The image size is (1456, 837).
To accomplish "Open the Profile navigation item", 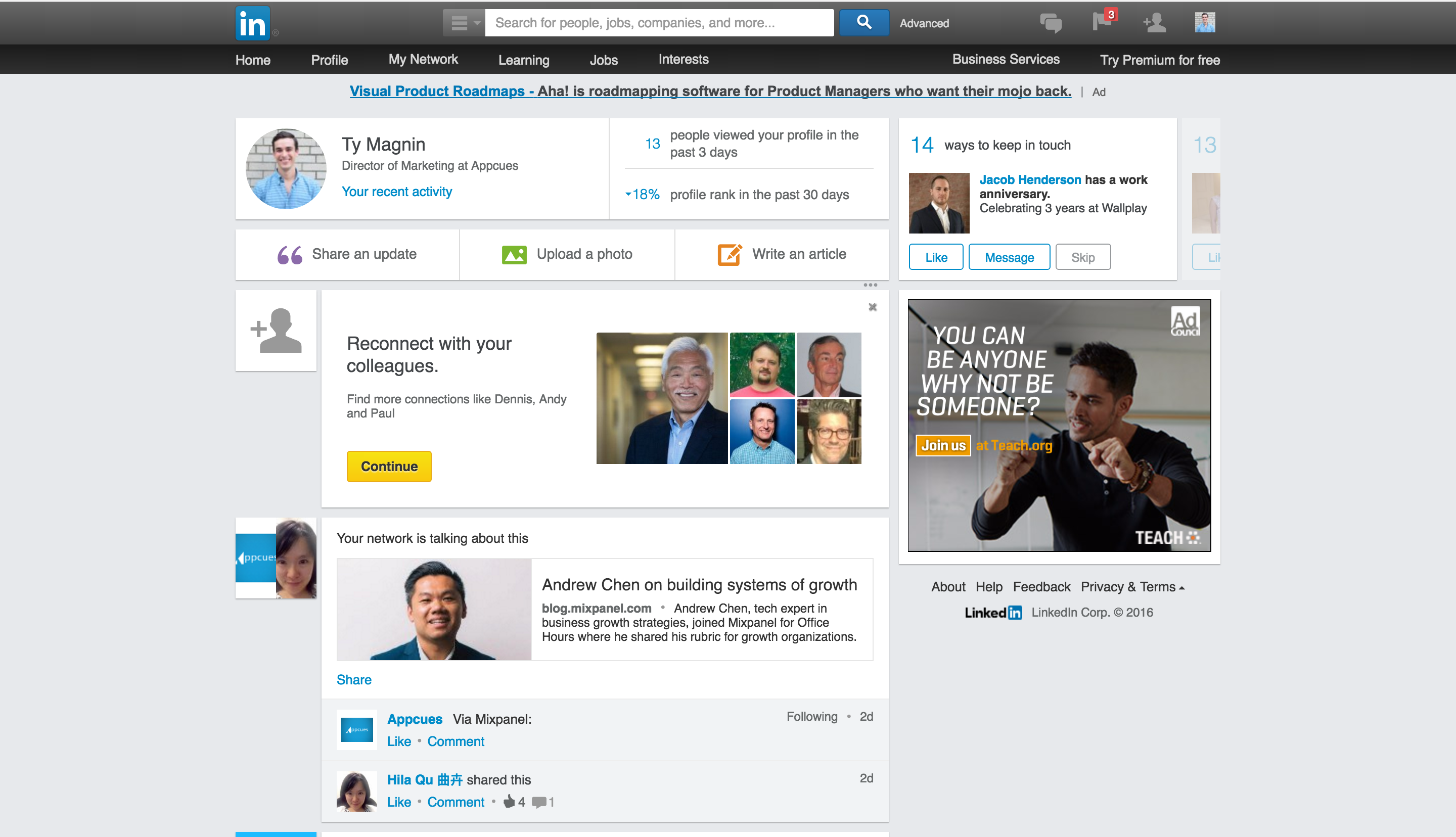I will (329, 60).
